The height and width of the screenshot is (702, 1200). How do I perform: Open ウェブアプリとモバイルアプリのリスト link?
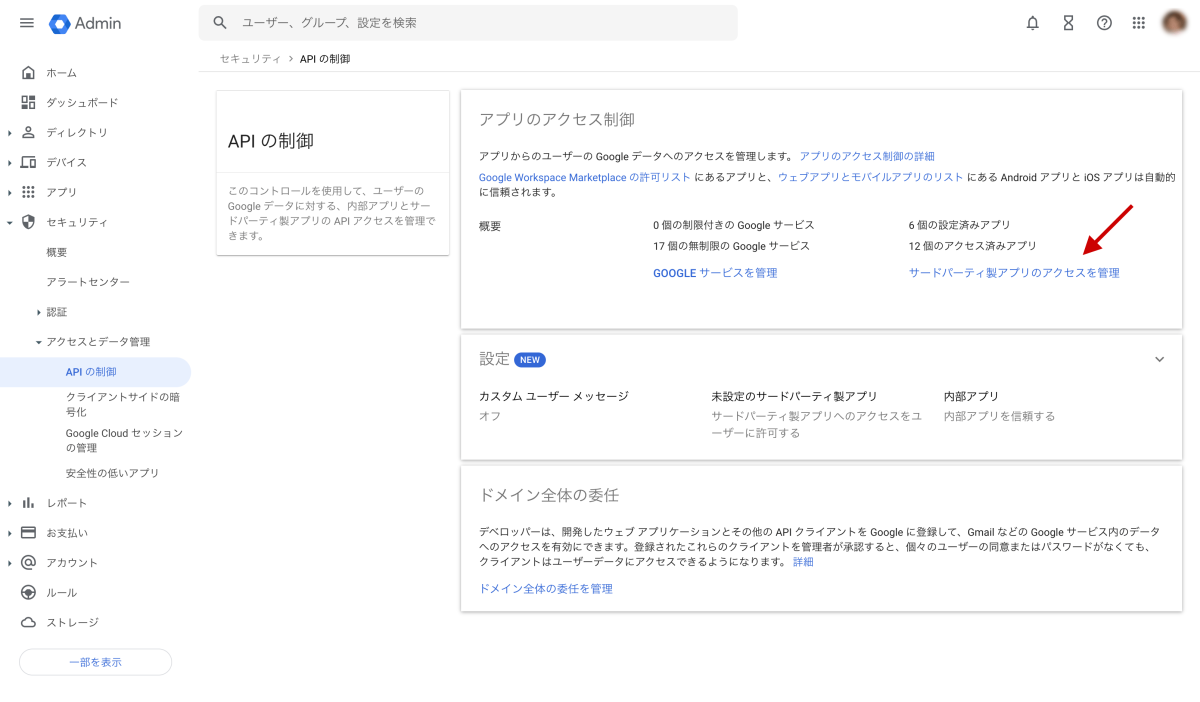[x=870, y=177]
